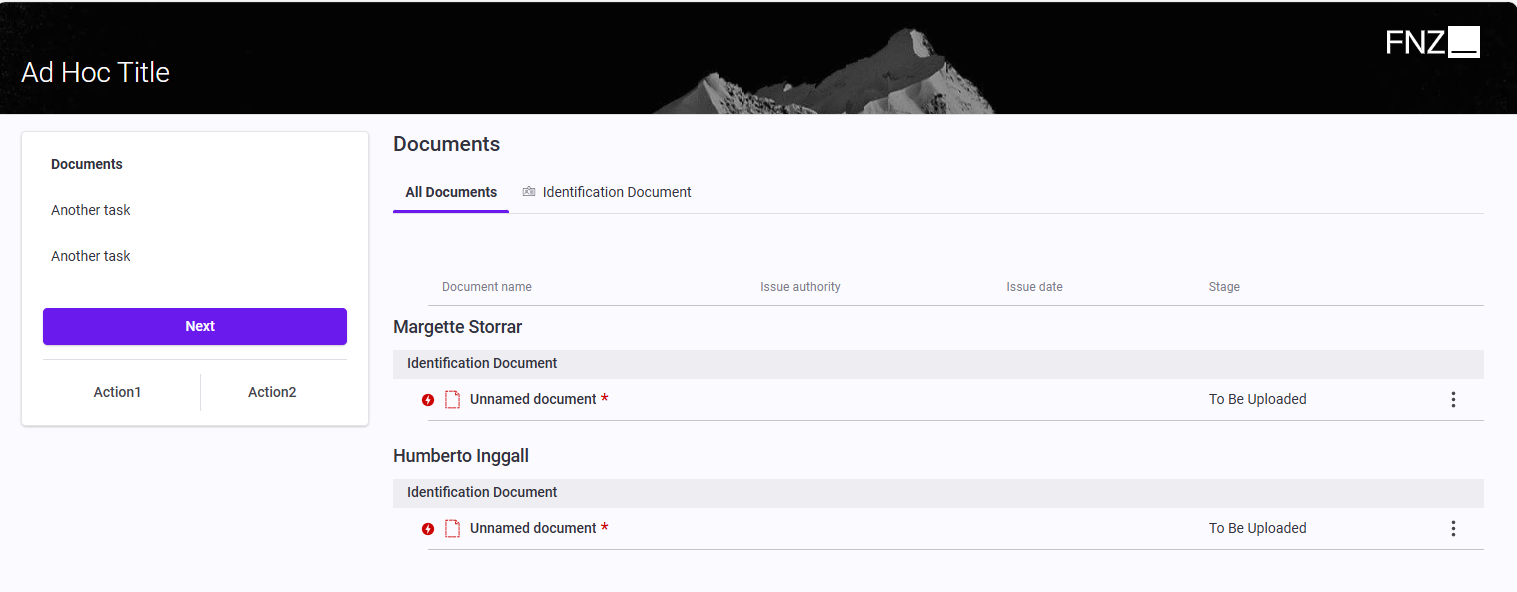Click red error icon in Humberto Inggall's document row
Viewport: 1517px width, 592px height.
tap(428, 529)
